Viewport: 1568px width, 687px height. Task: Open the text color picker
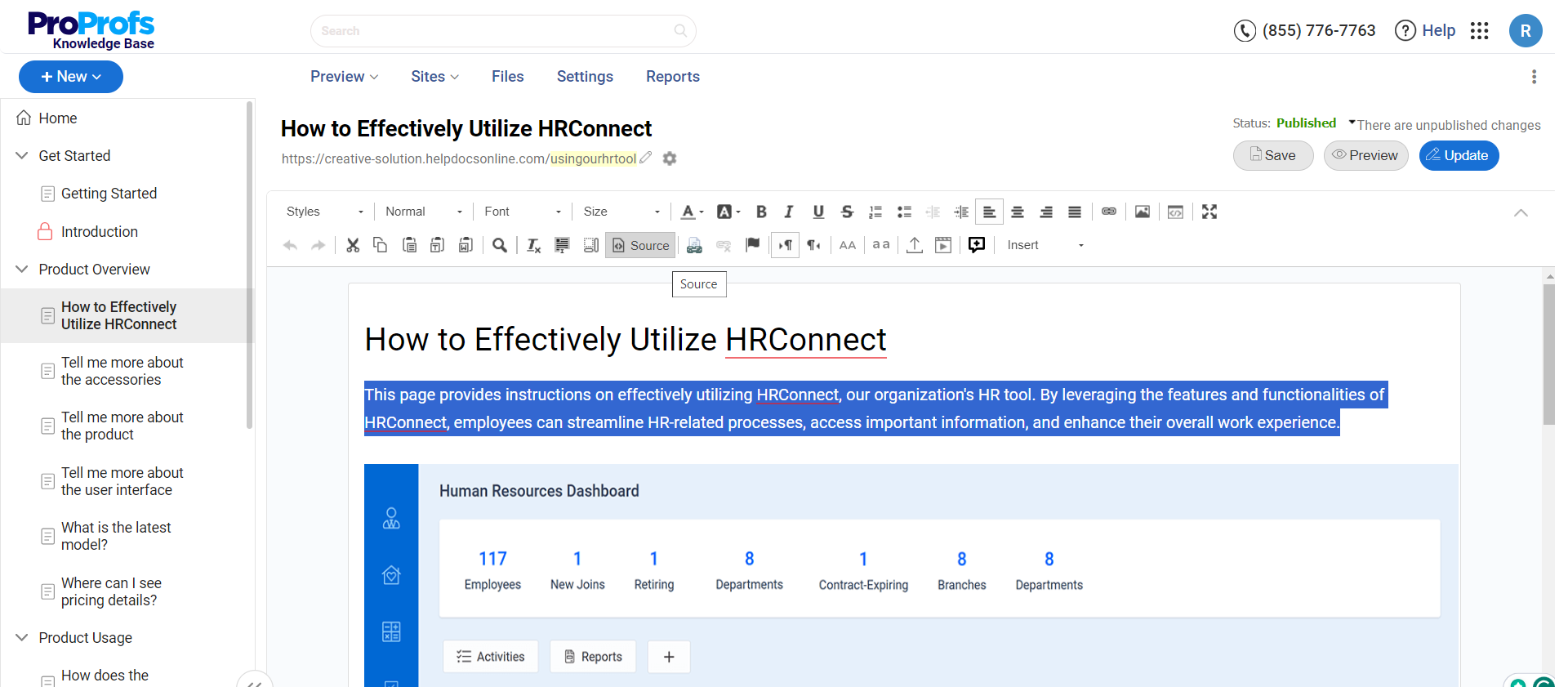pos(693,212)
